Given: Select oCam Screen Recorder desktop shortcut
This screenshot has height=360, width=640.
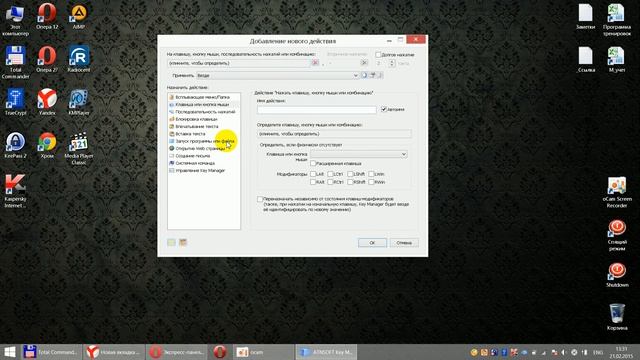Looking at the screenshot, I should pyautogui.click(x=617, y=193).
